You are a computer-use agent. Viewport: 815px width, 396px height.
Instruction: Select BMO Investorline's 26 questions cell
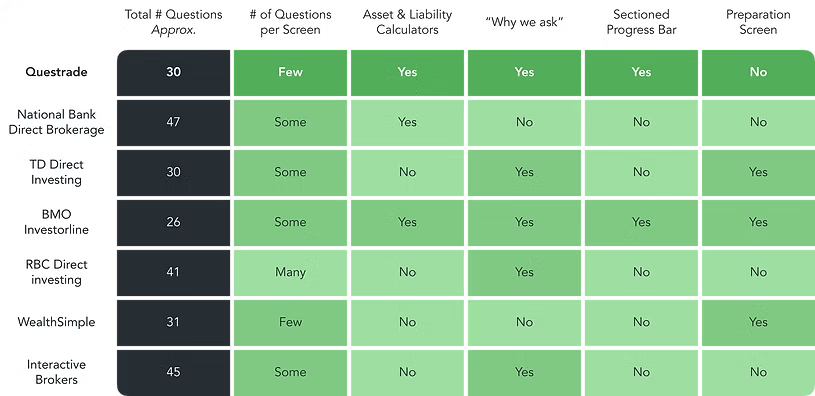[x=173, y=222]
